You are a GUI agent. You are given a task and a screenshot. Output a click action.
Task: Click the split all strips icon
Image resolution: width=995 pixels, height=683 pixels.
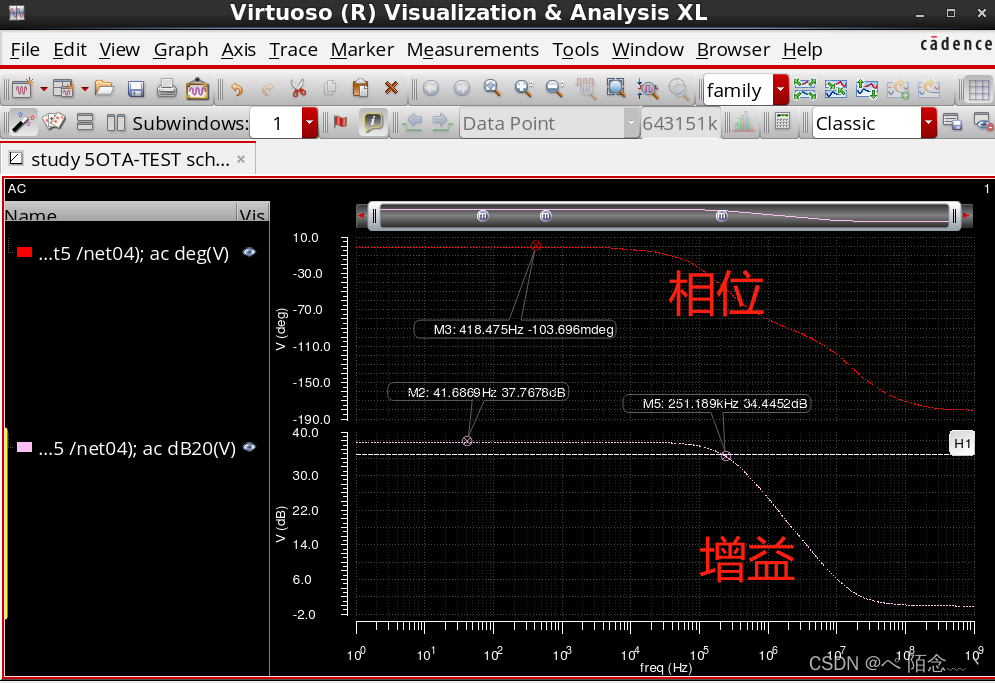(x=805, y=89)
